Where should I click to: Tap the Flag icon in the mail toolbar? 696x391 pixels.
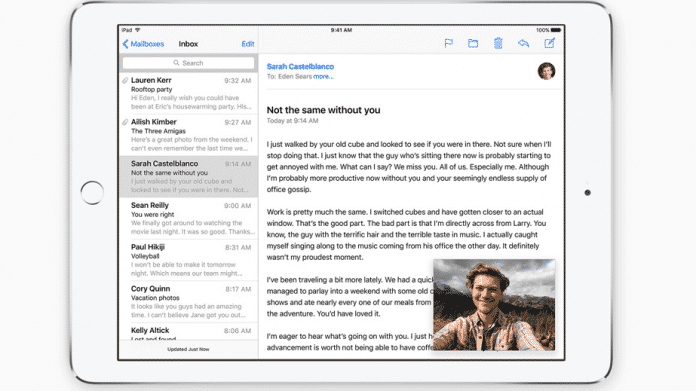449,43
